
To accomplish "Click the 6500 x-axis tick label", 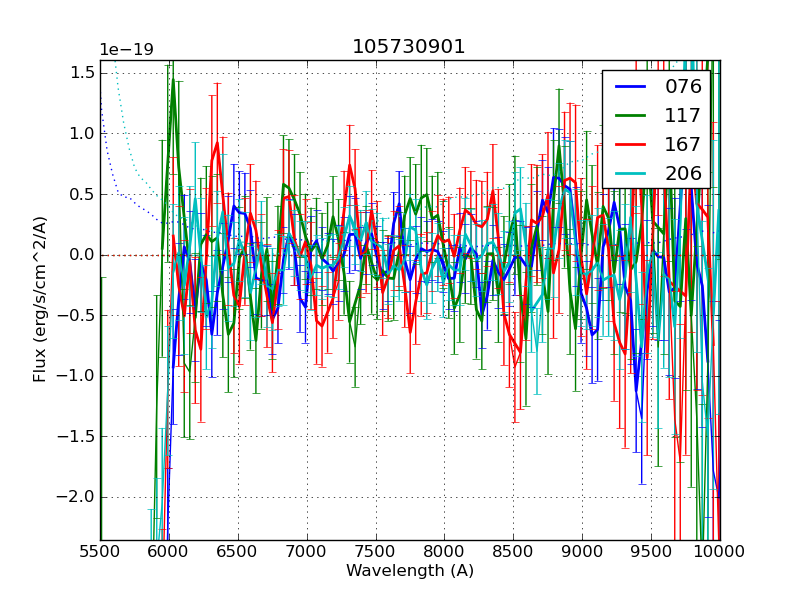I will pos(238,551).
